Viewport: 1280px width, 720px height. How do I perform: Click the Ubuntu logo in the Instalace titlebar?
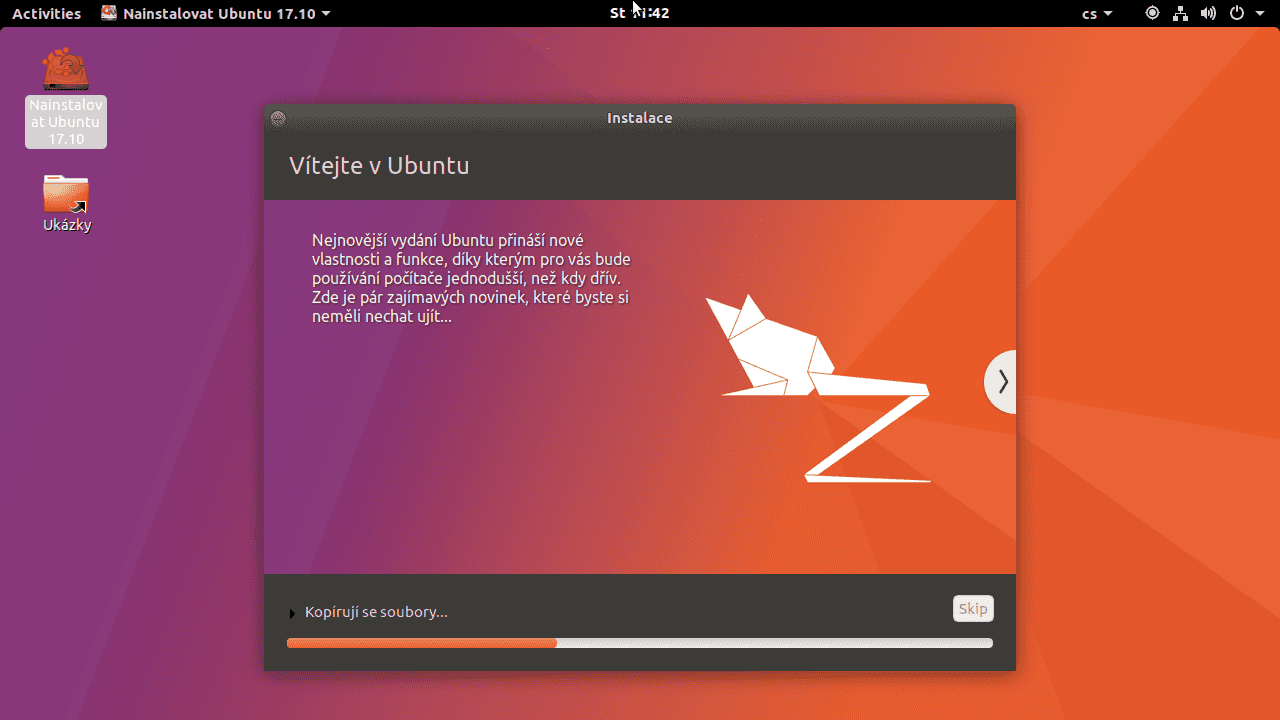coord(277,117)
